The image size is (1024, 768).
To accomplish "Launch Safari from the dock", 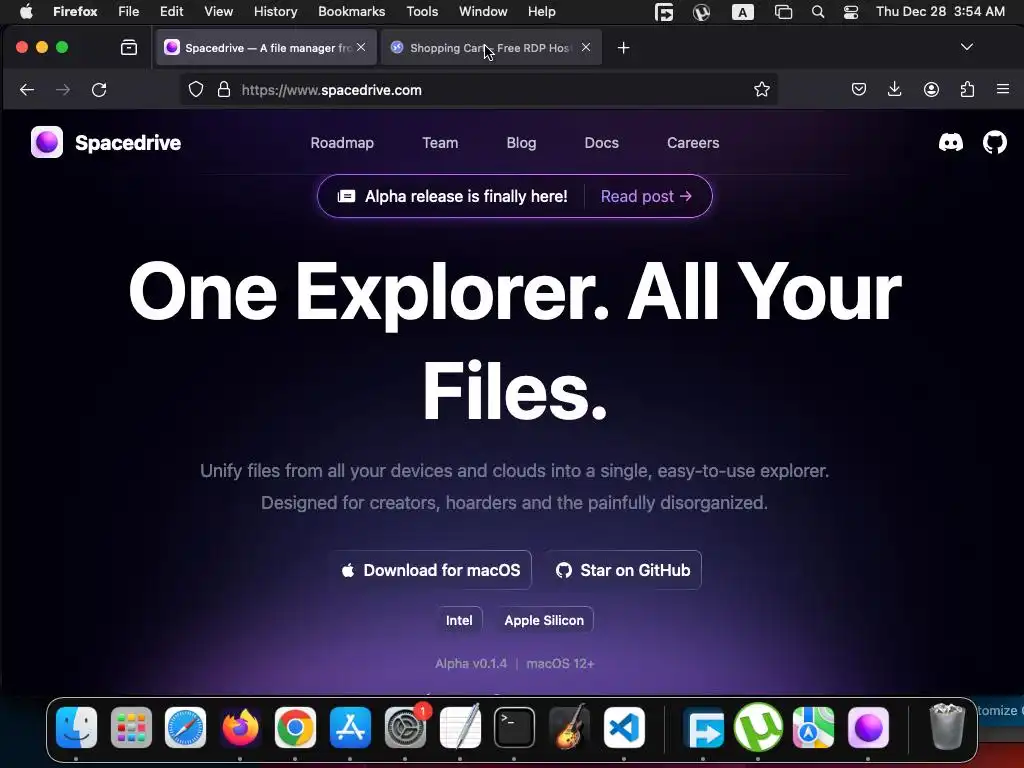I will (185, 728).
